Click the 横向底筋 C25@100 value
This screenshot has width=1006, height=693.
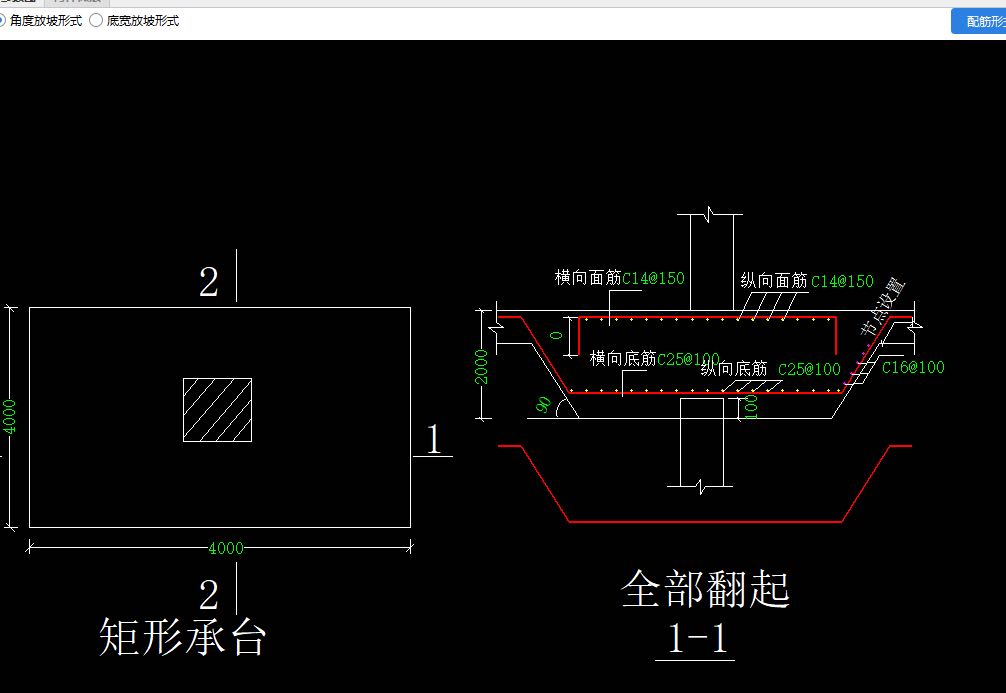(x=688, y=359)
